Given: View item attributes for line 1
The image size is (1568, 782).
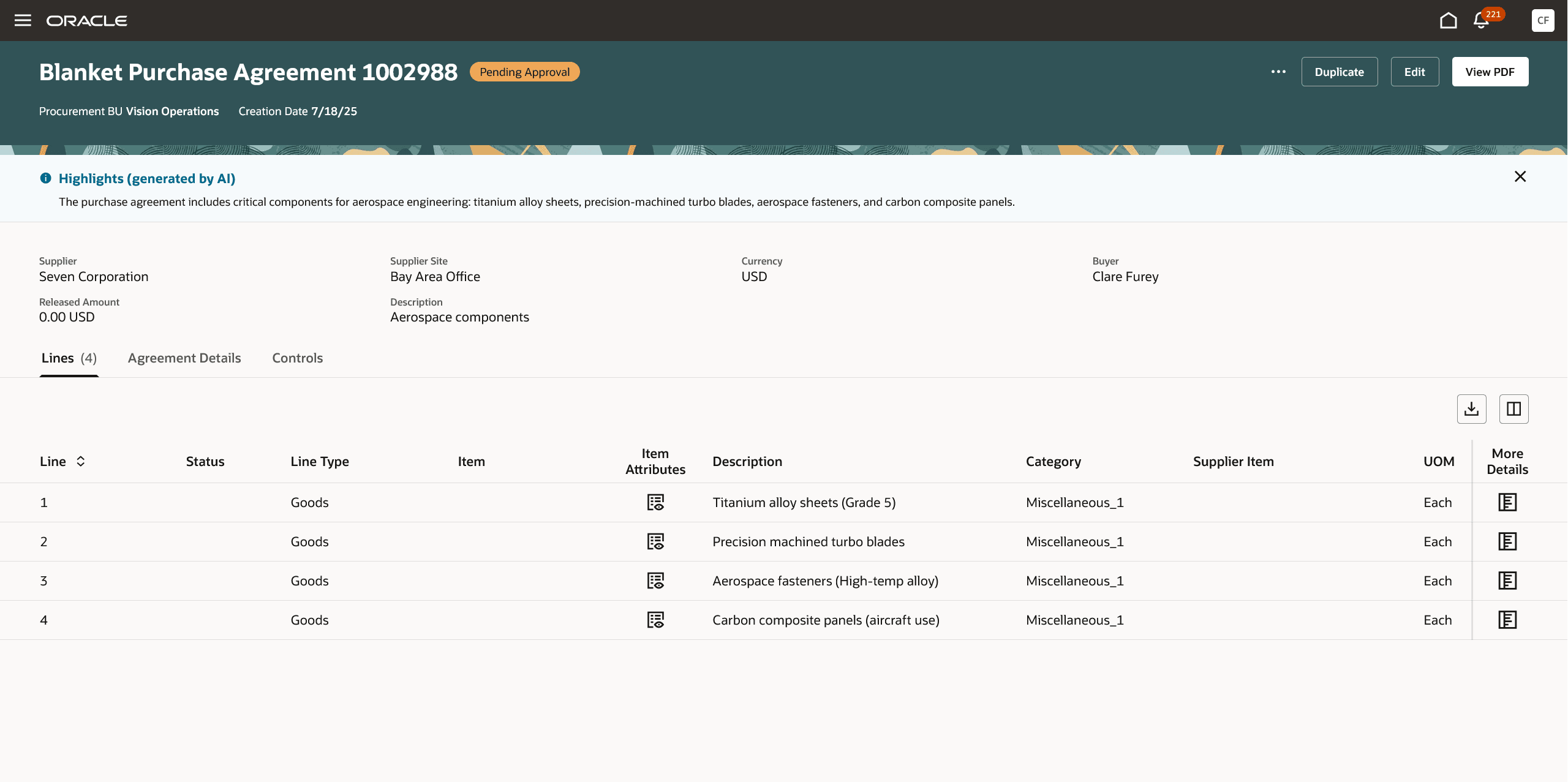Looking at the screenshot, I should point(655,503).
